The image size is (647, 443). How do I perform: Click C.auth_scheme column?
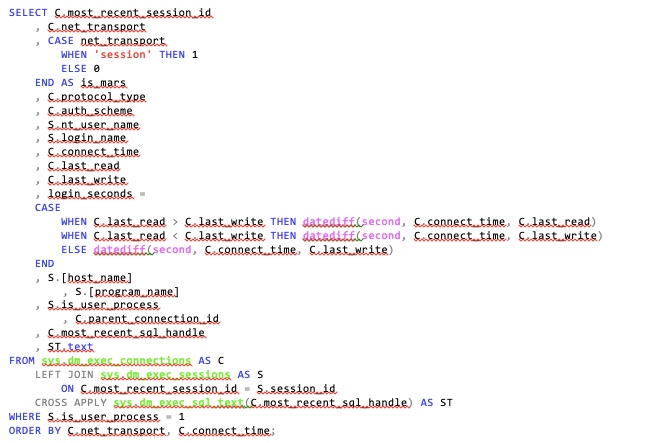(x=90, y=111)
